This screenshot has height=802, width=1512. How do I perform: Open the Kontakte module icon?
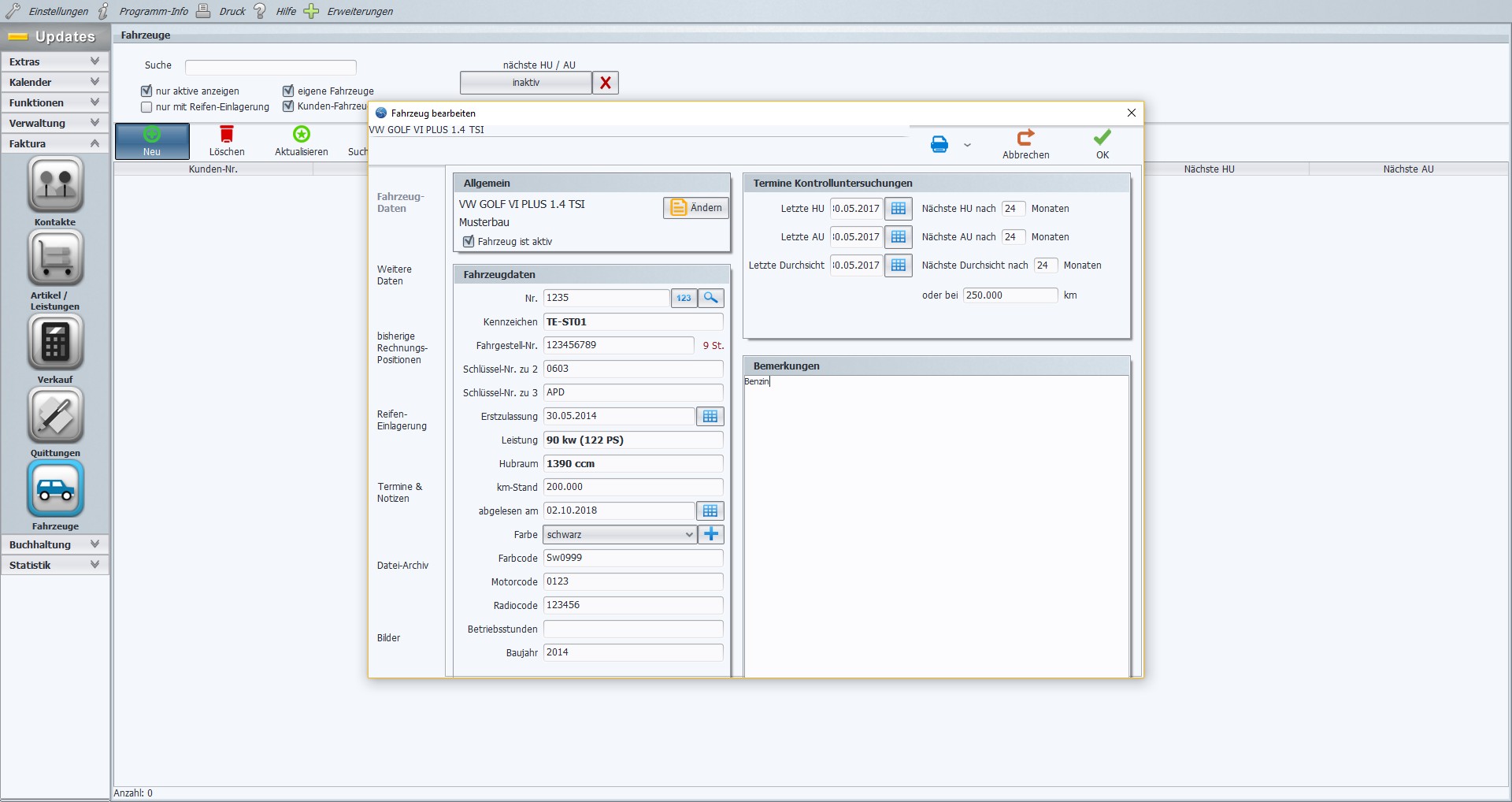point(55,184)
